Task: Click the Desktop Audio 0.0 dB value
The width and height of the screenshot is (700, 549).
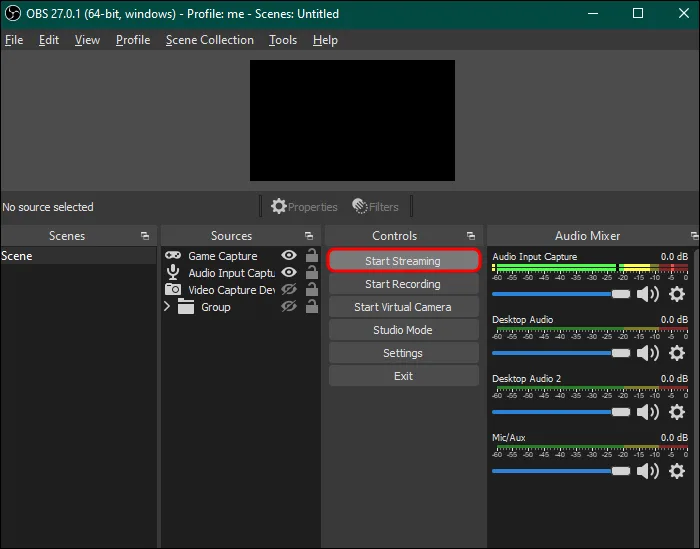Action: (x=674, y=320)
